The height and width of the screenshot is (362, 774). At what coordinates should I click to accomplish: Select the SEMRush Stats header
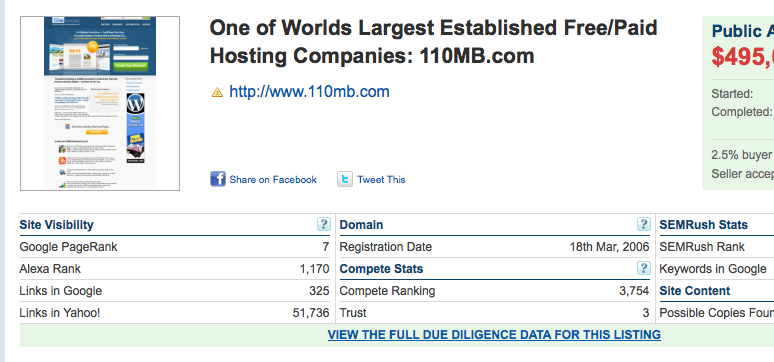pos(703,225)
